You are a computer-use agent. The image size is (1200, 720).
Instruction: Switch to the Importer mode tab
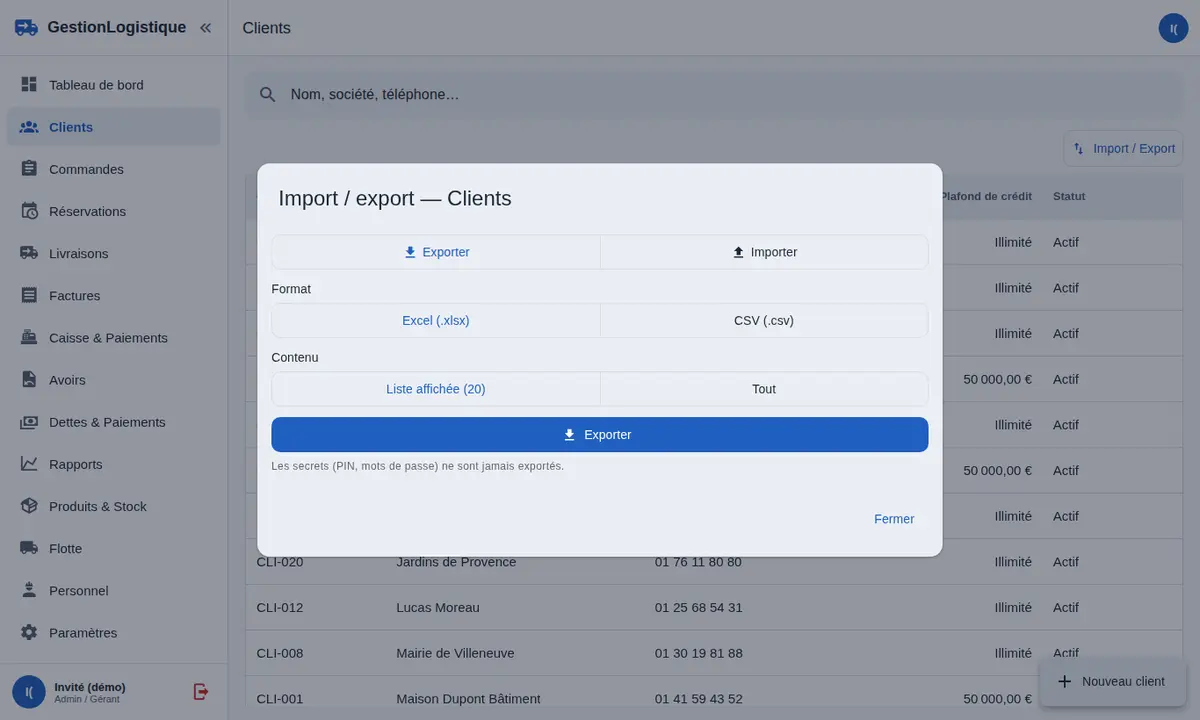pos(764,252)
